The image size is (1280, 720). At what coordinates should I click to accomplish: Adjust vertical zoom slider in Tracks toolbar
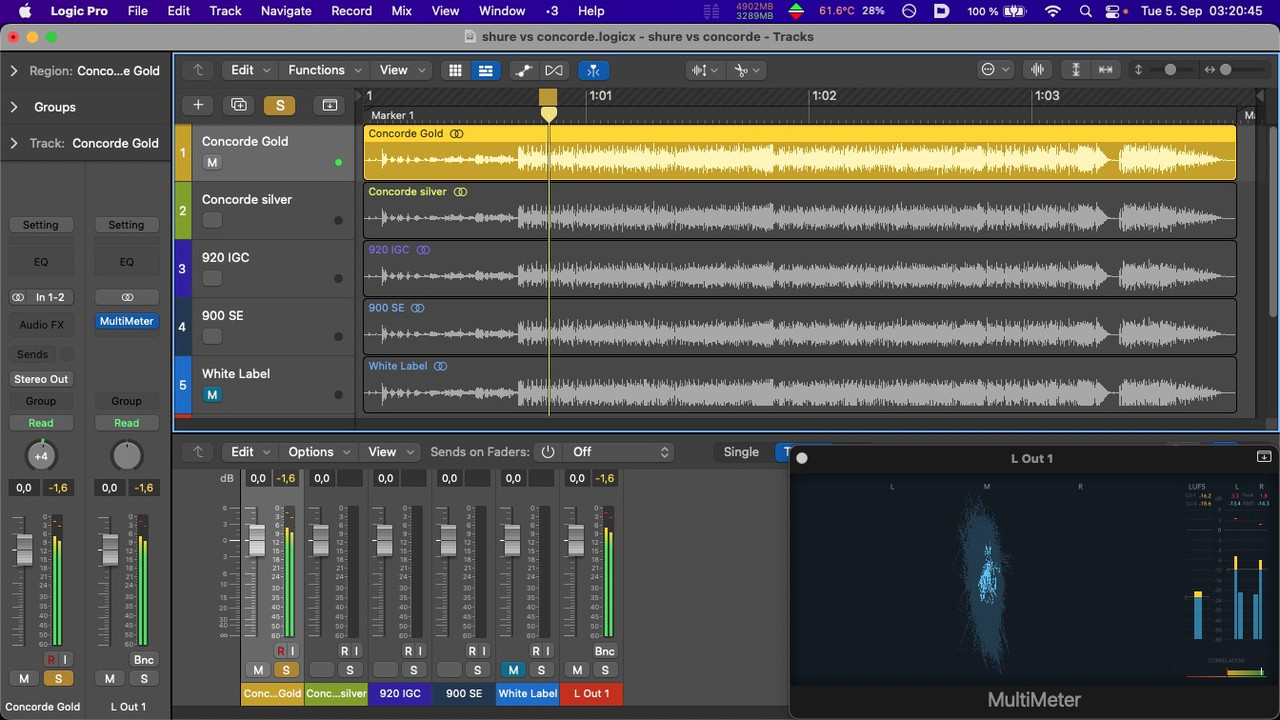(x=1171, y=70)
